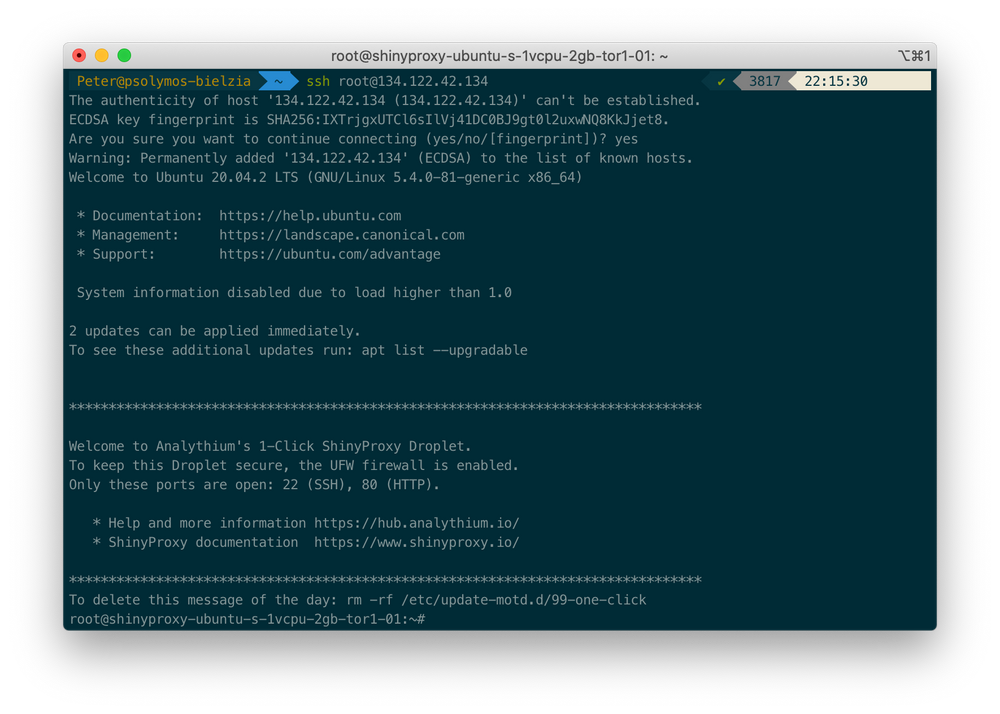This screenshot has width=1000, height=714.
Task: Open the hub.analythium.io help link
Action: coord(416,523)
